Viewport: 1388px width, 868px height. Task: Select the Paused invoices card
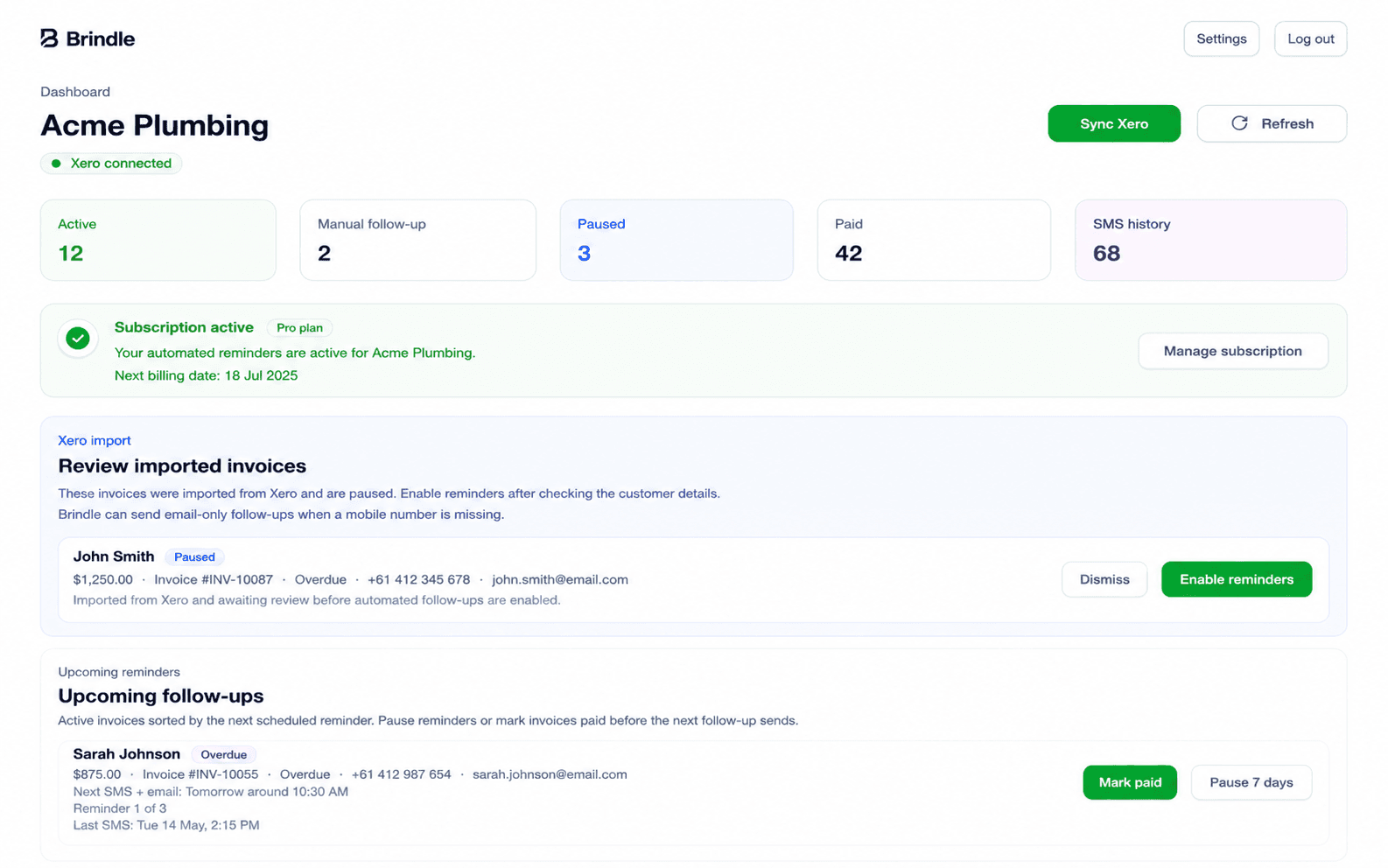(676, 240)
